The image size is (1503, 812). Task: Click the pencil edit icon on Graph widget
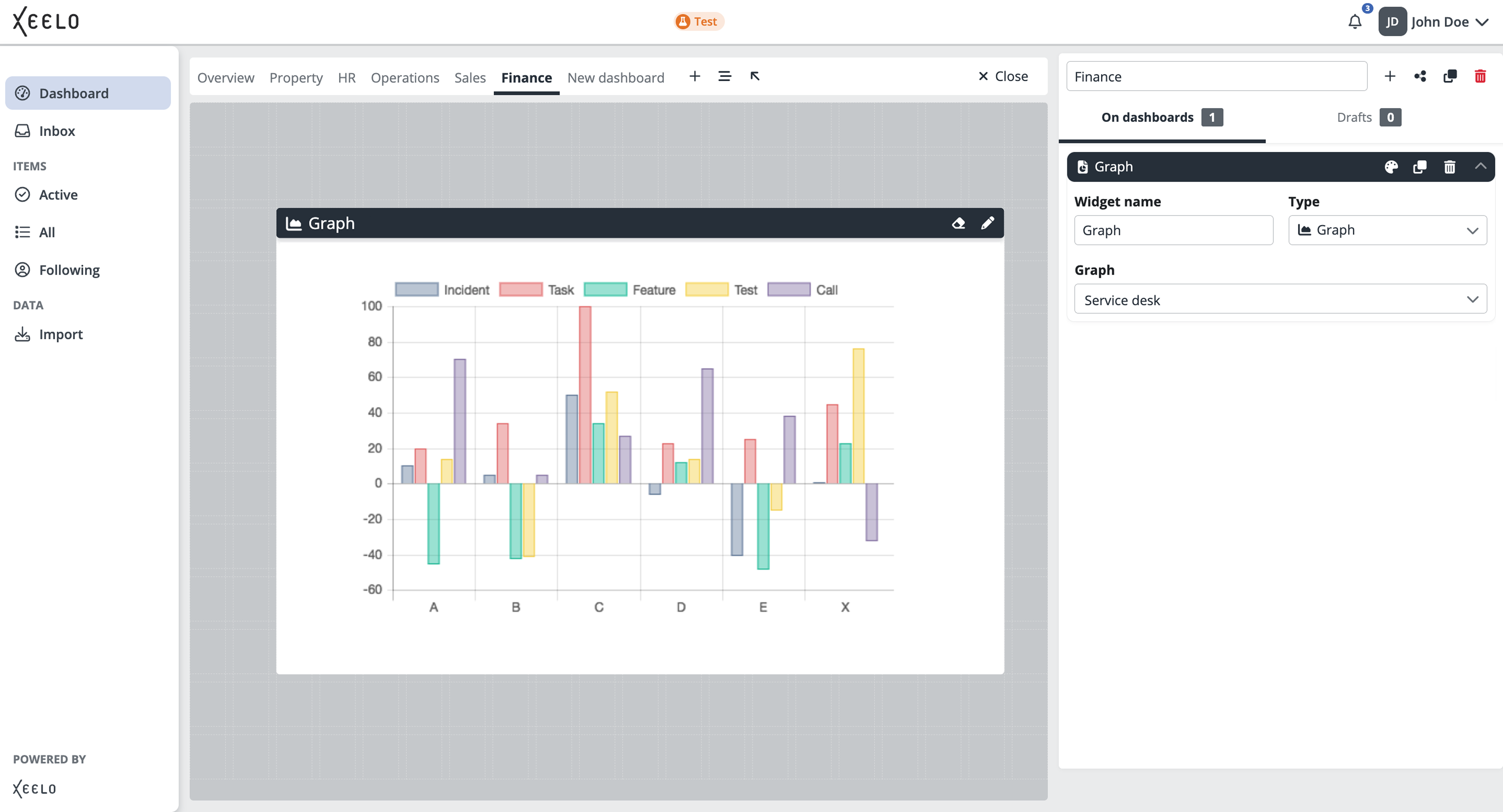pyautogui.click(x=987, y=223)
